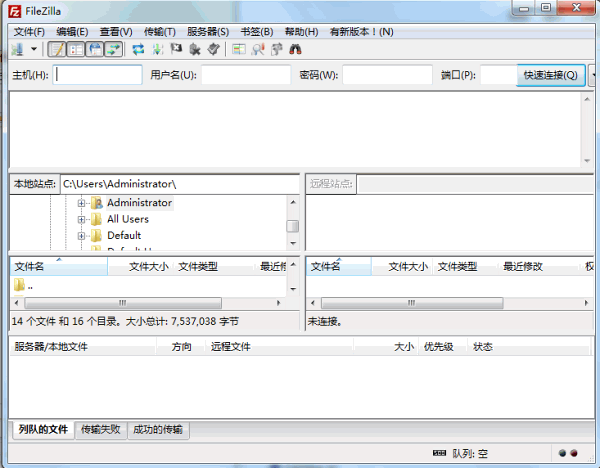Sort remote files by 文件类型 column

(x=466, y=266)
